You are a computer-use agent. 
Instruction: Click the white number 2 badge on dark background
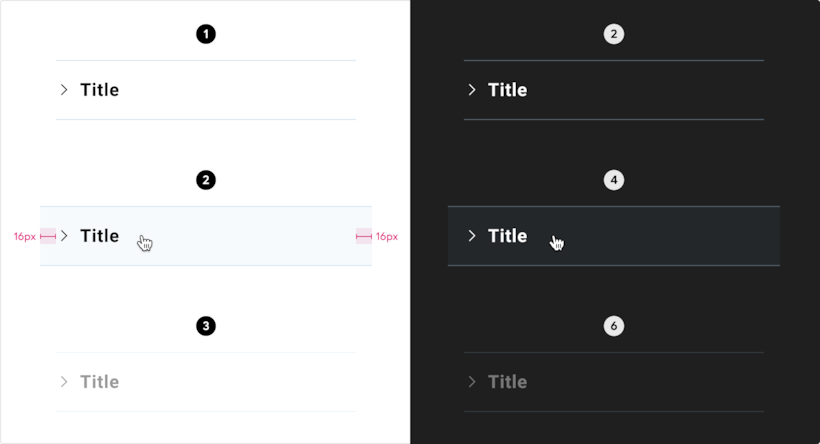click(614, 34)
